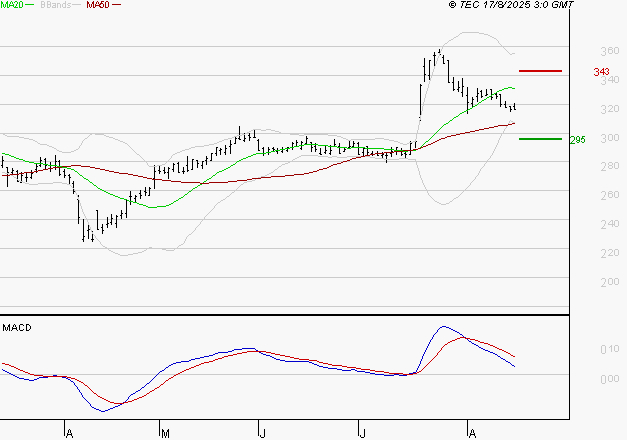The height and width of the screenshot is (440, 627).
Task: Click the last A month tick on time axis
Action: 472,433
